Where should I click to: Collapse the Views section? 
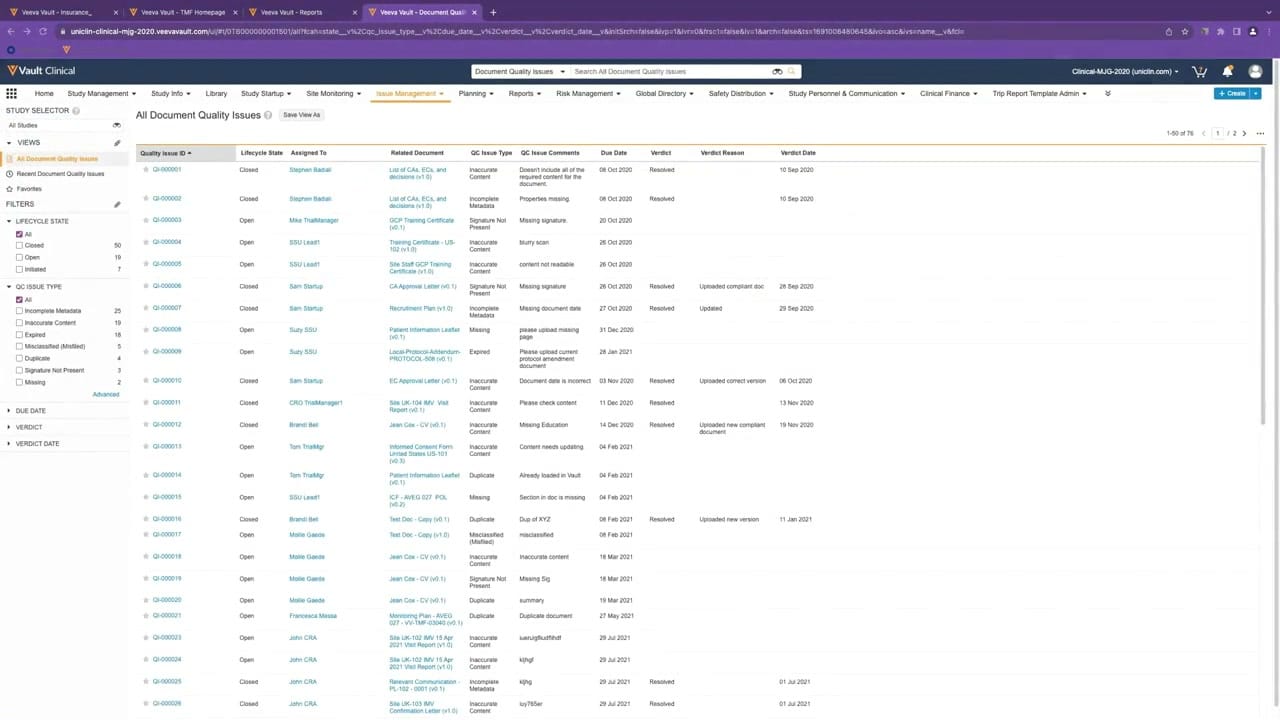(9, 143)
